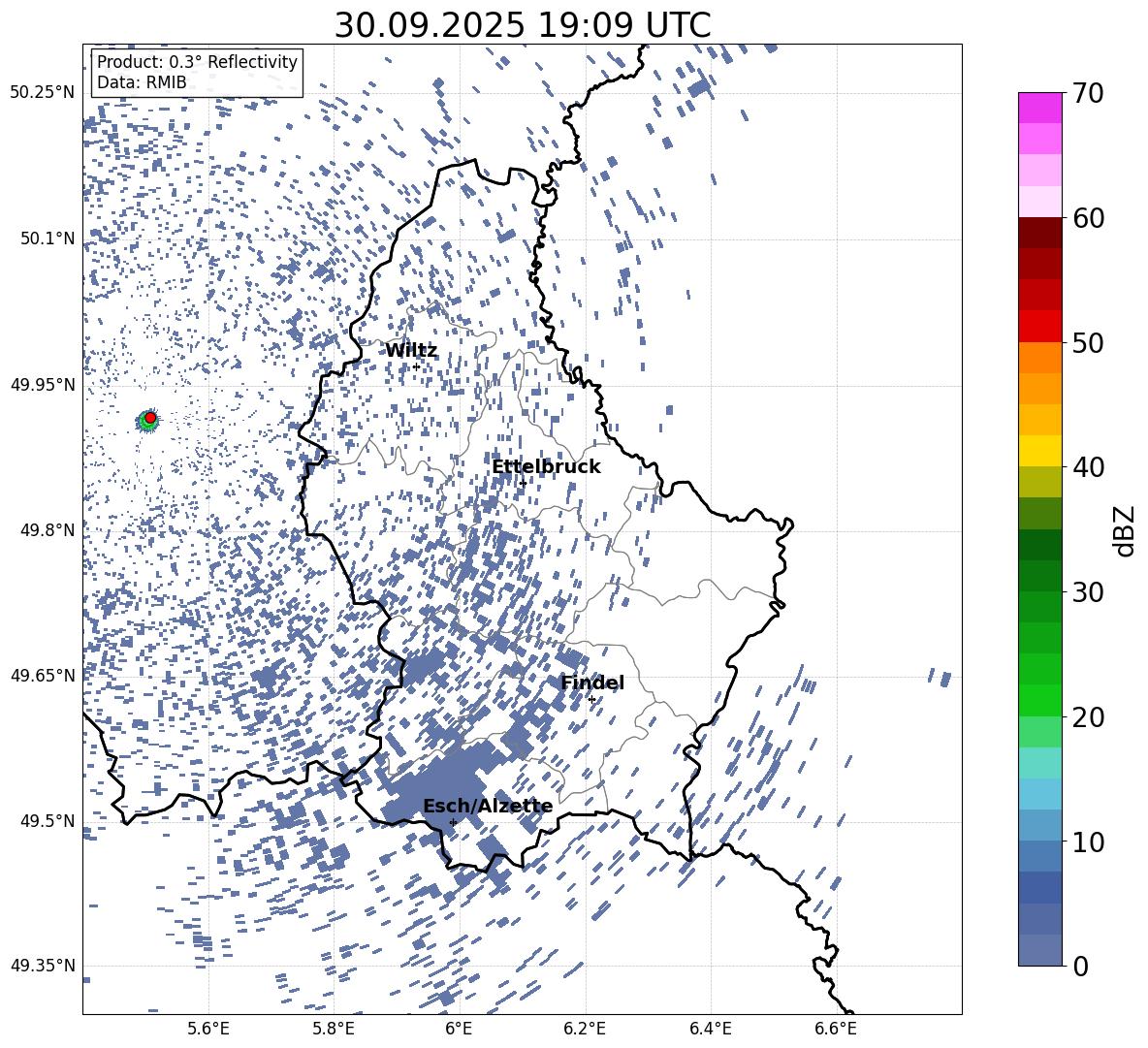Click the light blue colorbar swatch above 10
1148x1048 pixels.
(1039, 826)
